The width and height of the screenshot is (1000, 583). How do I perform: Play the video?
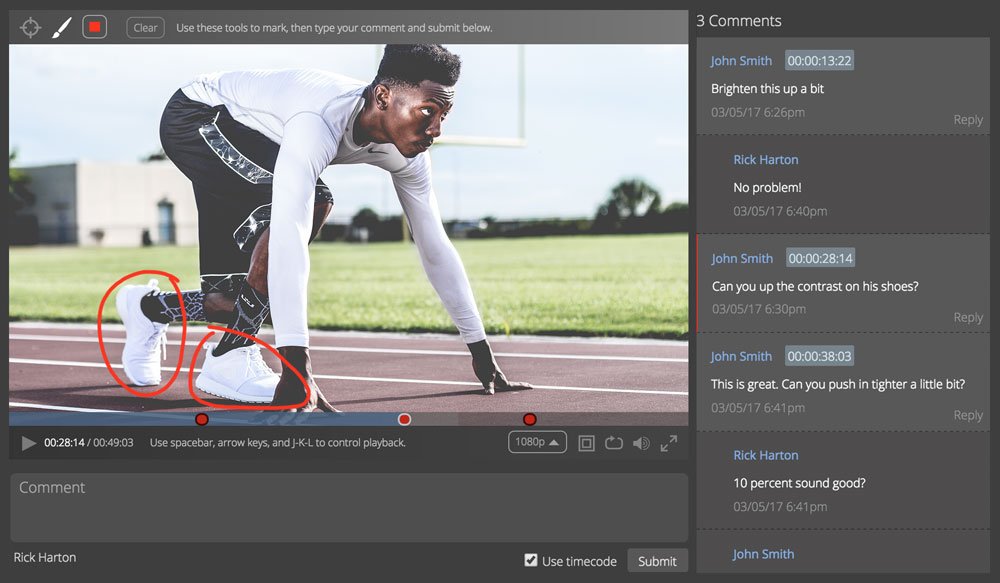(28, 443)
